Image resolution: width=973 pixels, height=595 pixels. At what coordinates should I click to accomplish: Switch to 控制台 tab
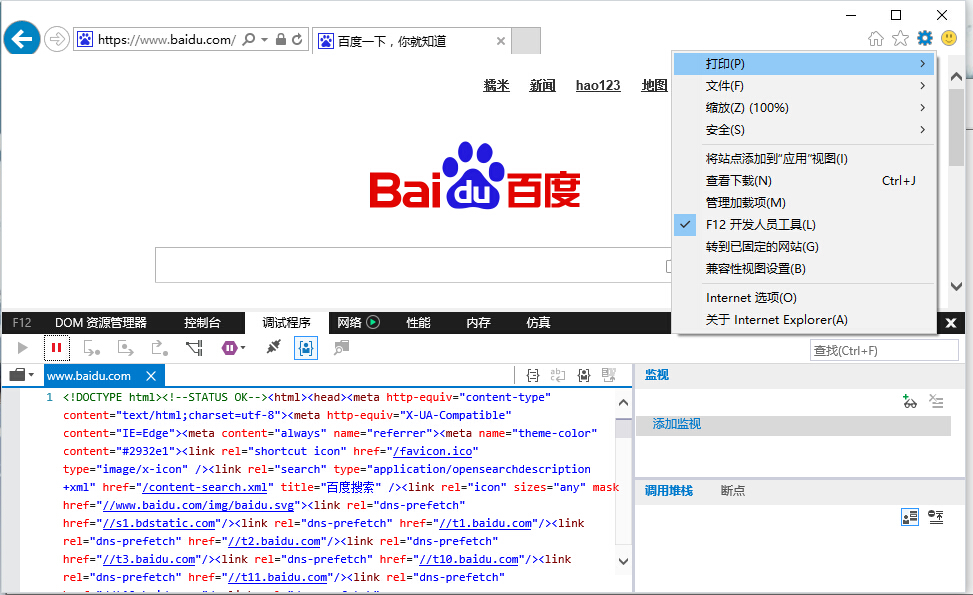point(202,323)
